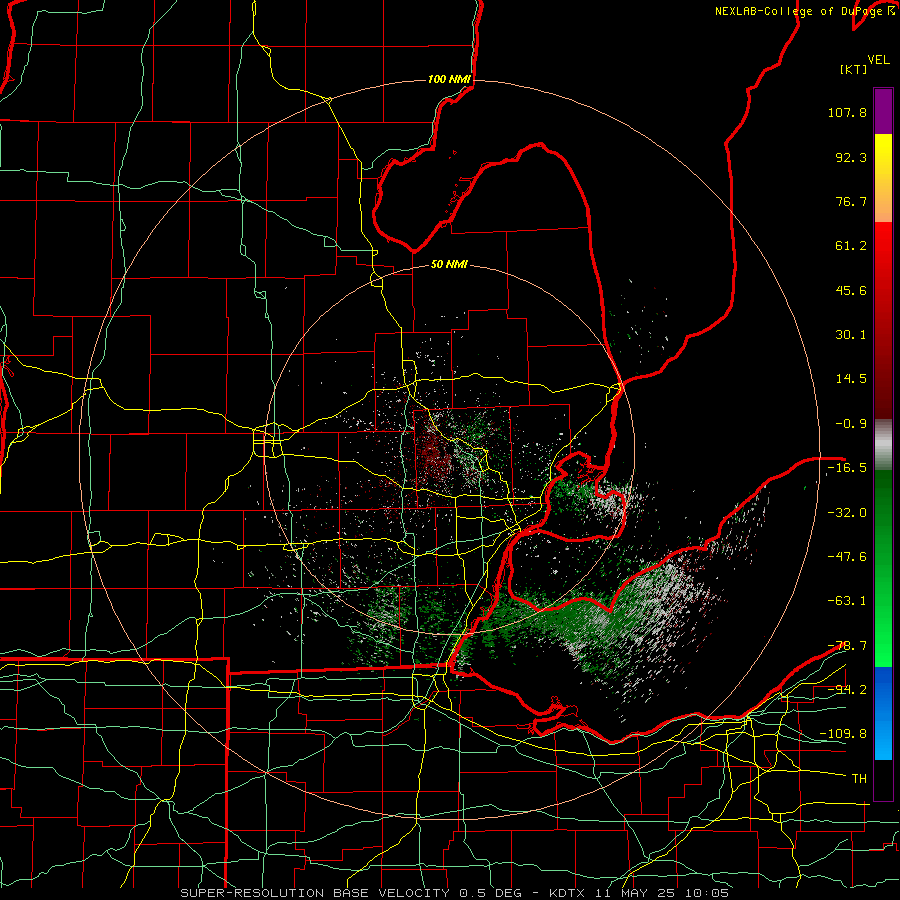Click the 76.7 legend value

[x=851, y=201]
